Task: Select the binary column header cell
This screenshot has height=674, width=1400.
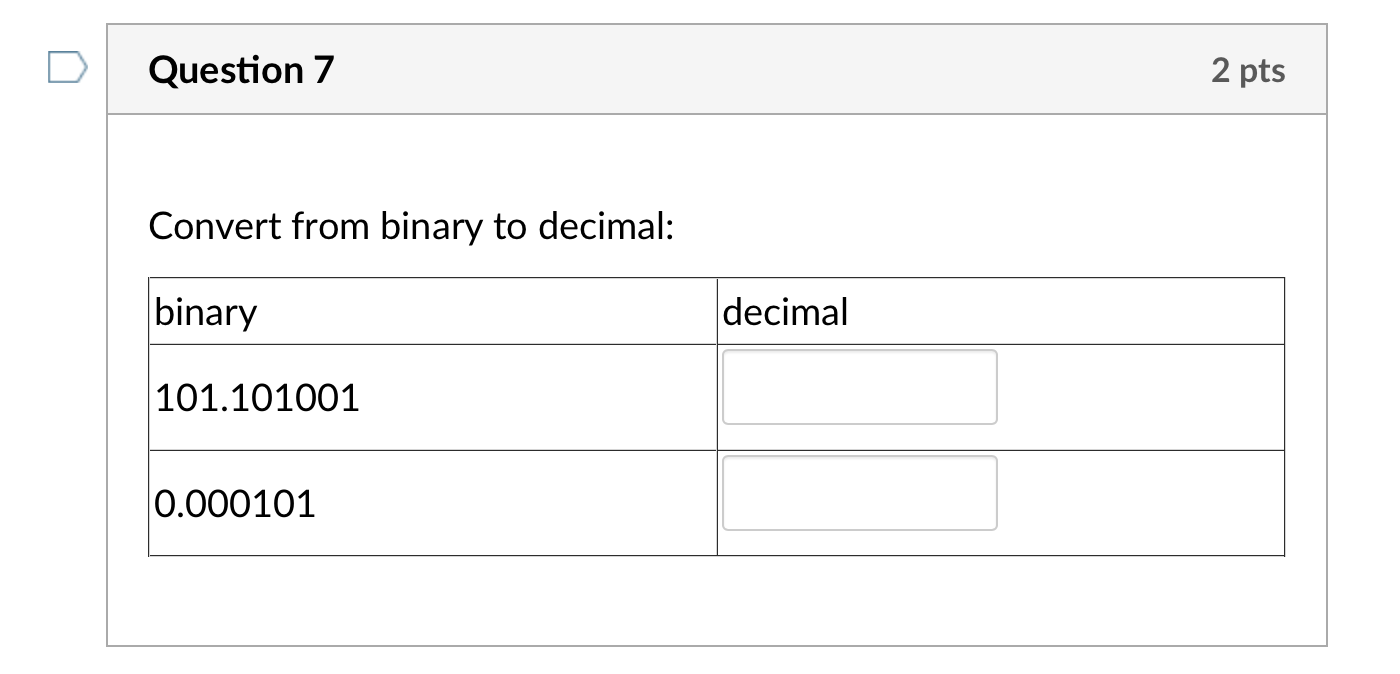Action: pyautogui.click(x=300, y=311)
